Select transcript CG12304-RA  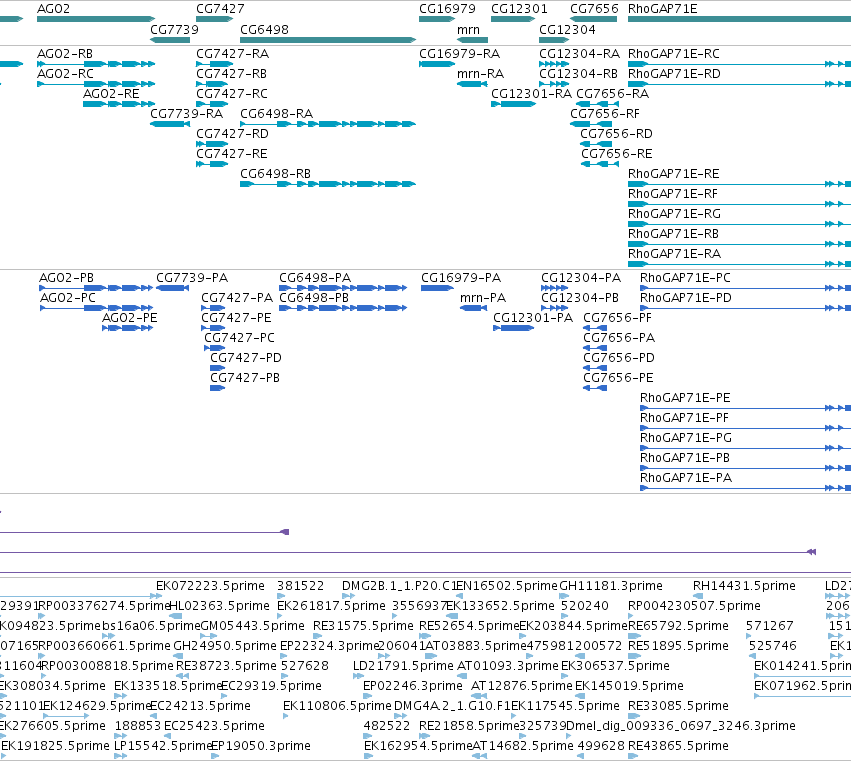tap(579, 54)
